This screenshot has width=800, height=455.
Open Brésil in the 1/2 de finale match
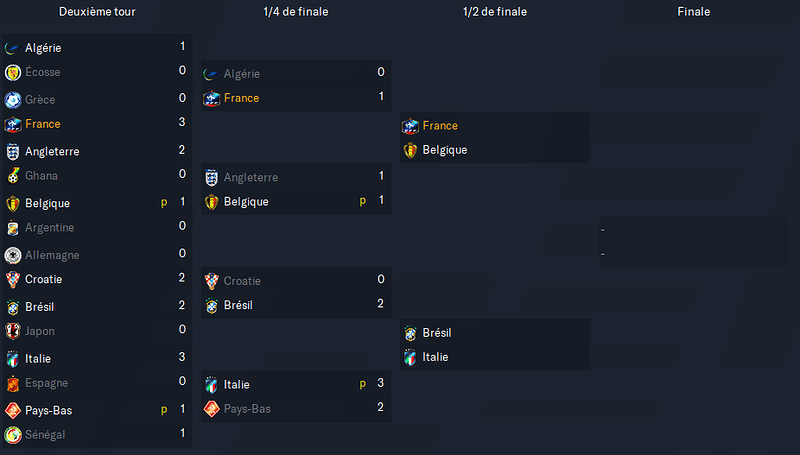[437, 333]
